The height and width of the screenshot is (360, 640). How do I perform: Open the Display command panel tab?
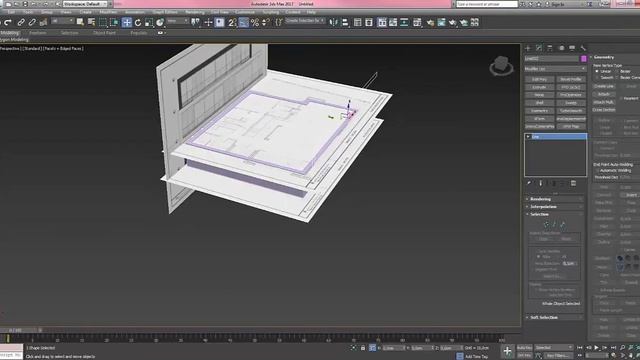point(572,48)
